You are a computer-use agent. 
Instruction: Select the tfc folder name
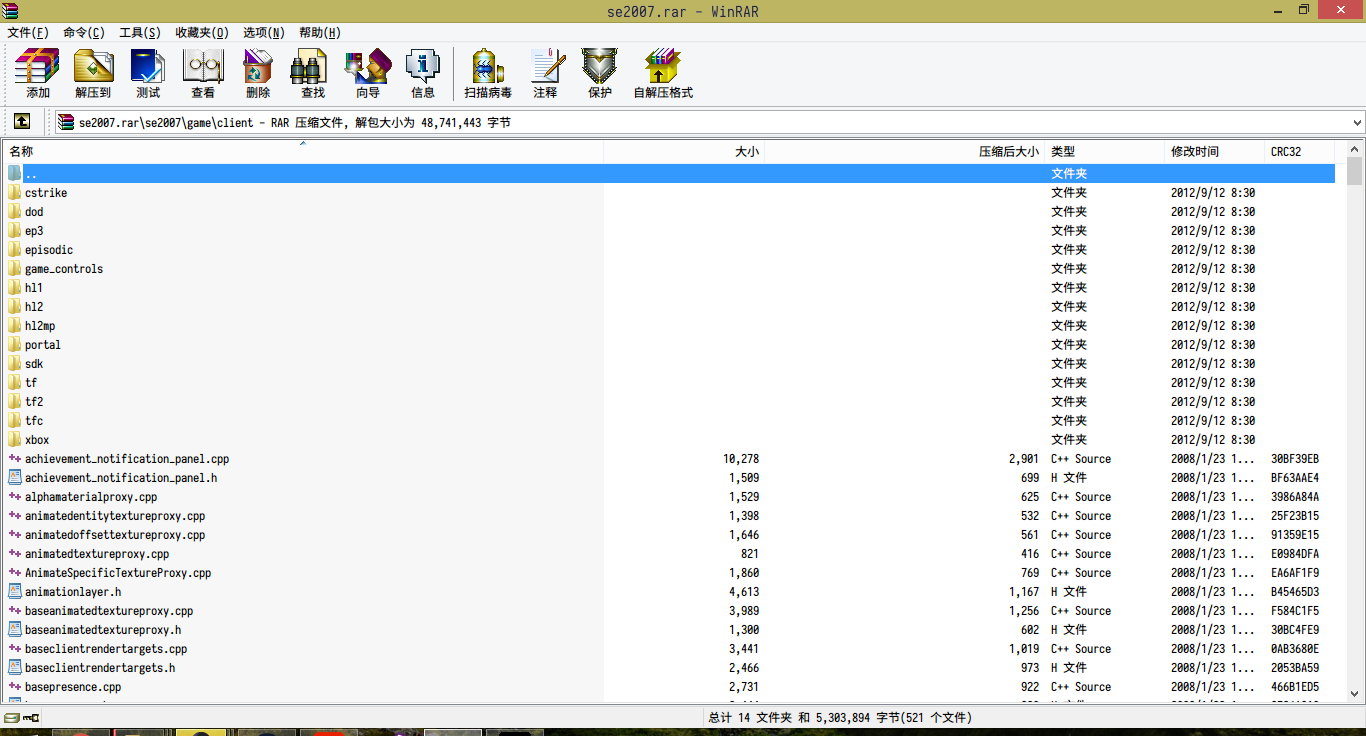point(34,421)
